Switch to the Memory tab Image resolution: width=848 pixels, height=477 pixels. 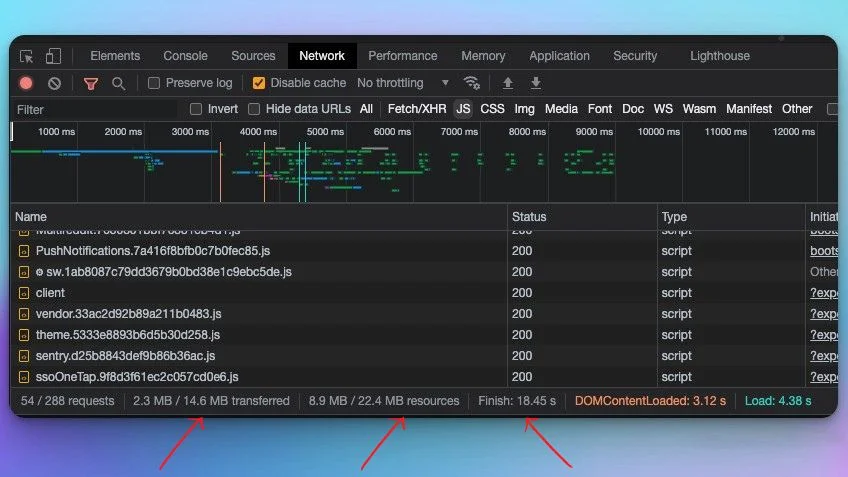point(483,56)
